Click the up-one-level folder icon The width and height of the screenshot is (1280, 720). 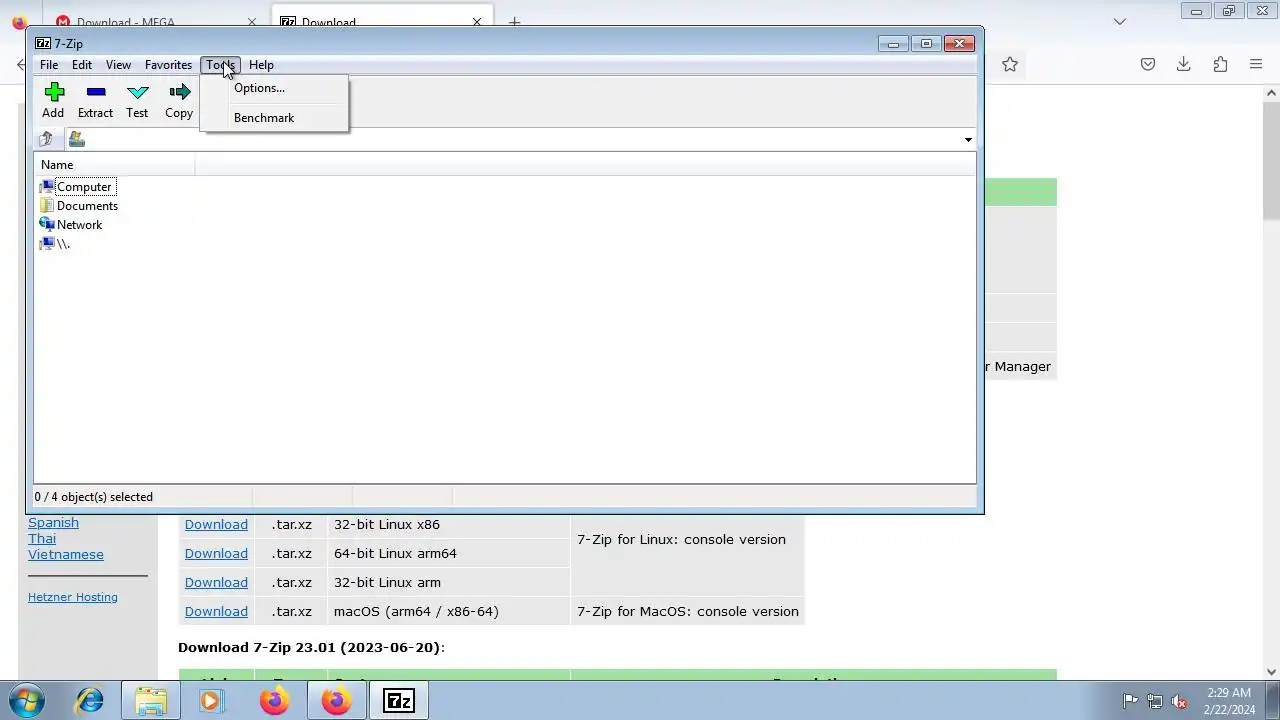point(46,139)
